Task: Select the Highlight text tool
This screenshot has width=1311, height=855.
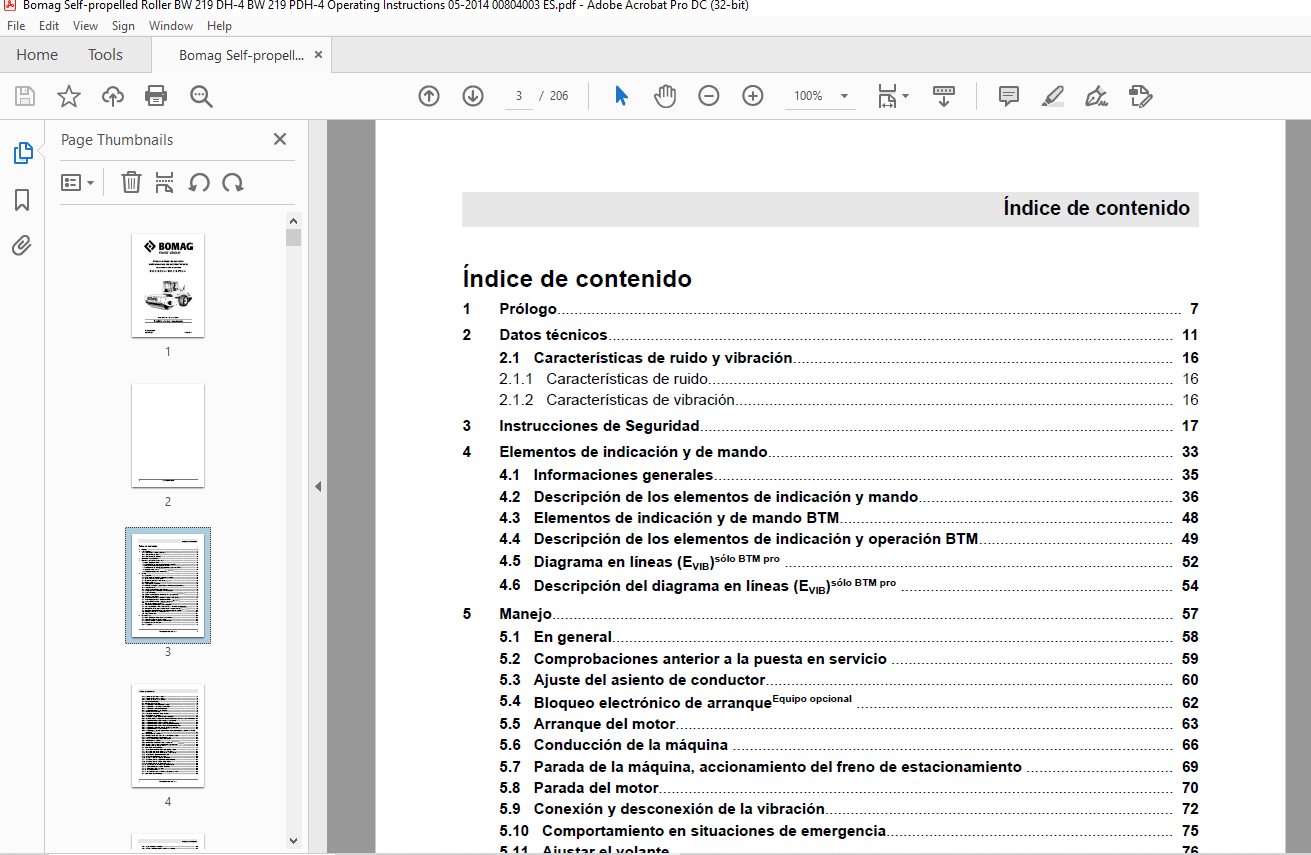Action: tap(1052, 96)
